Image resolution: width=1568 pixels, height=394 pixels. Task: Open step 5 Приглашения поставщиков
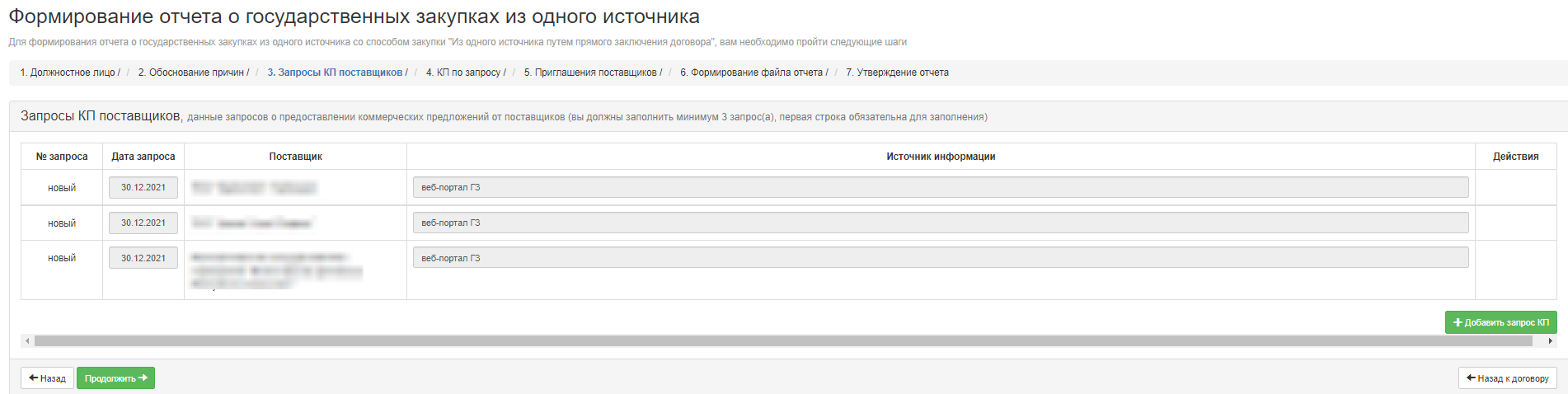pyautogui.click(x=590, y=73)
